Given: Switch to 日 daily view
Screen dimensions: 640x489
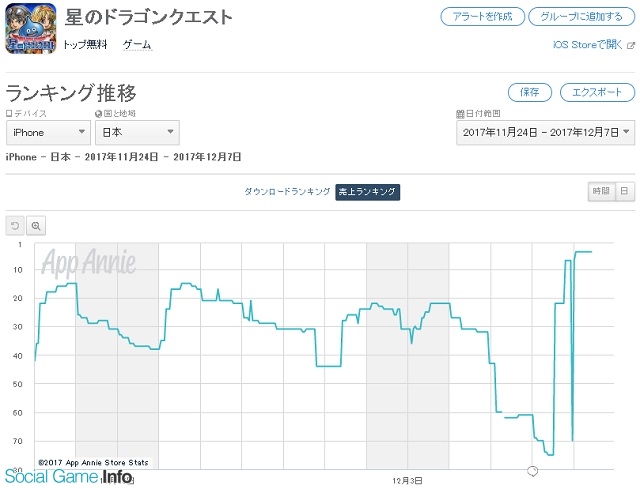Looking at the screenshot, I should (623, 191).
